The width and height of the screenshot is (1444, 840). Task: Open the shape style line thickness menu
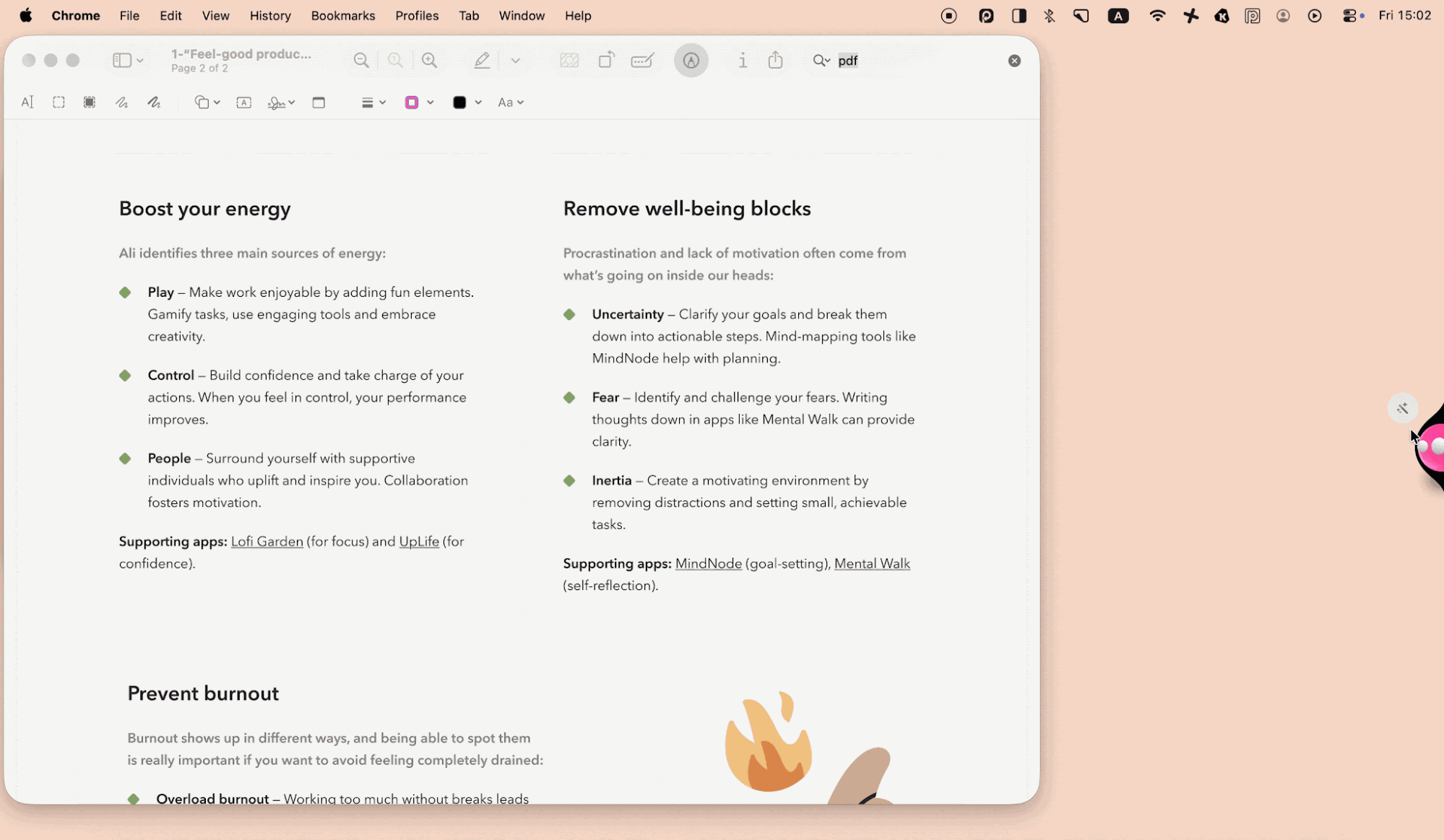click(373, 103)
